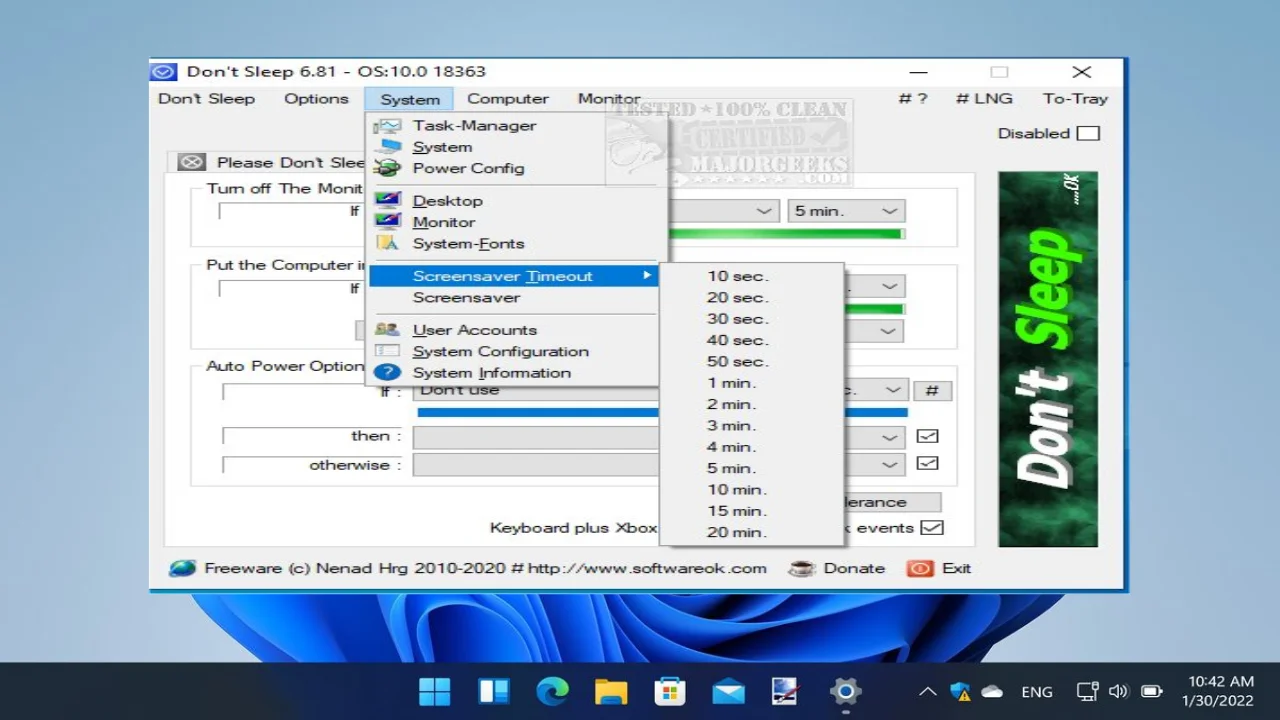
Task: Show hidden icons in the system tray
Action: pyautogui.click(x=928, y=691)
